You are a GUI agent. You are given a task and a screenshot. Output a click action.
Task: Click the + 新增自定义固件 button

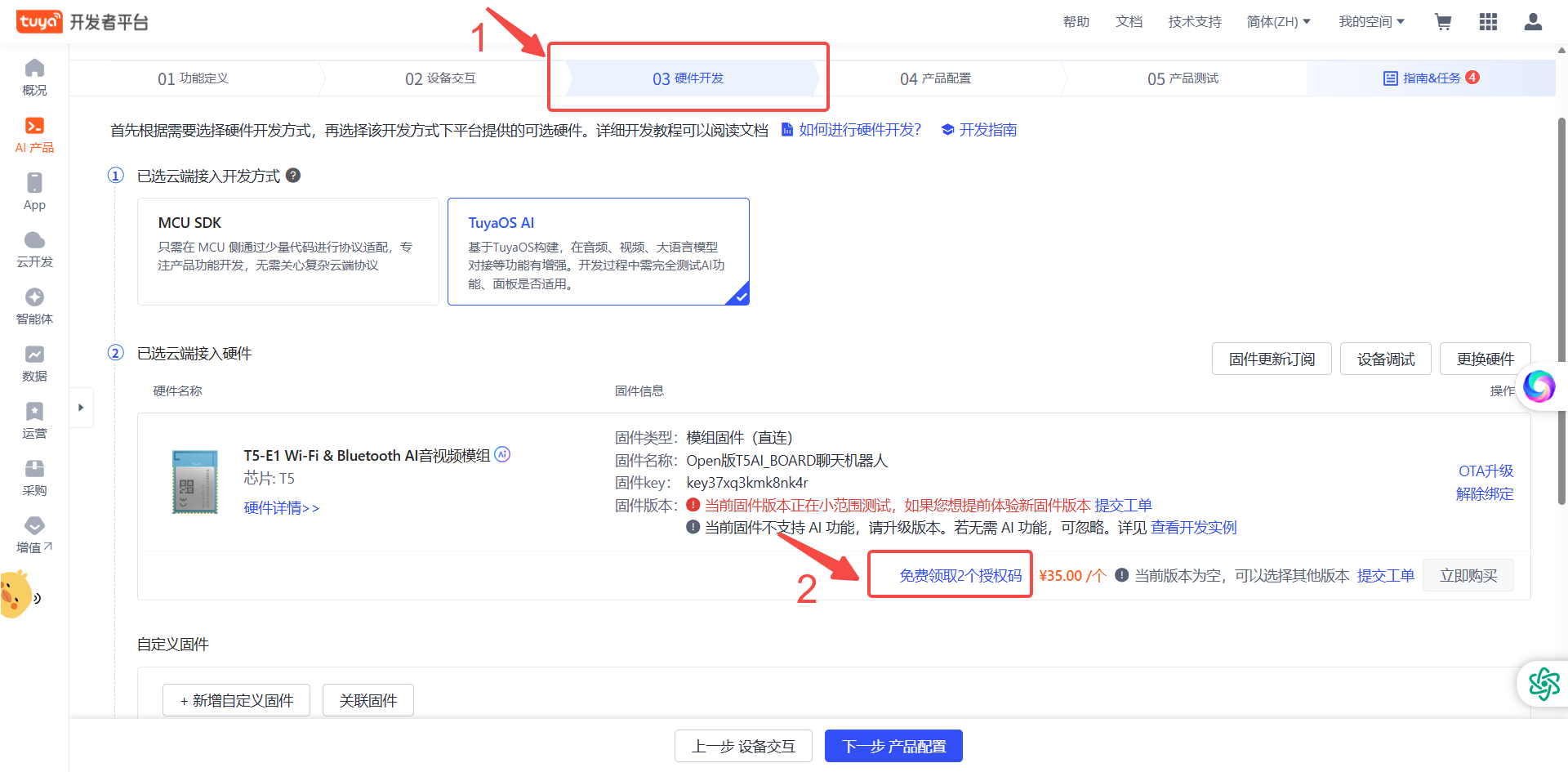click(236, 700)
